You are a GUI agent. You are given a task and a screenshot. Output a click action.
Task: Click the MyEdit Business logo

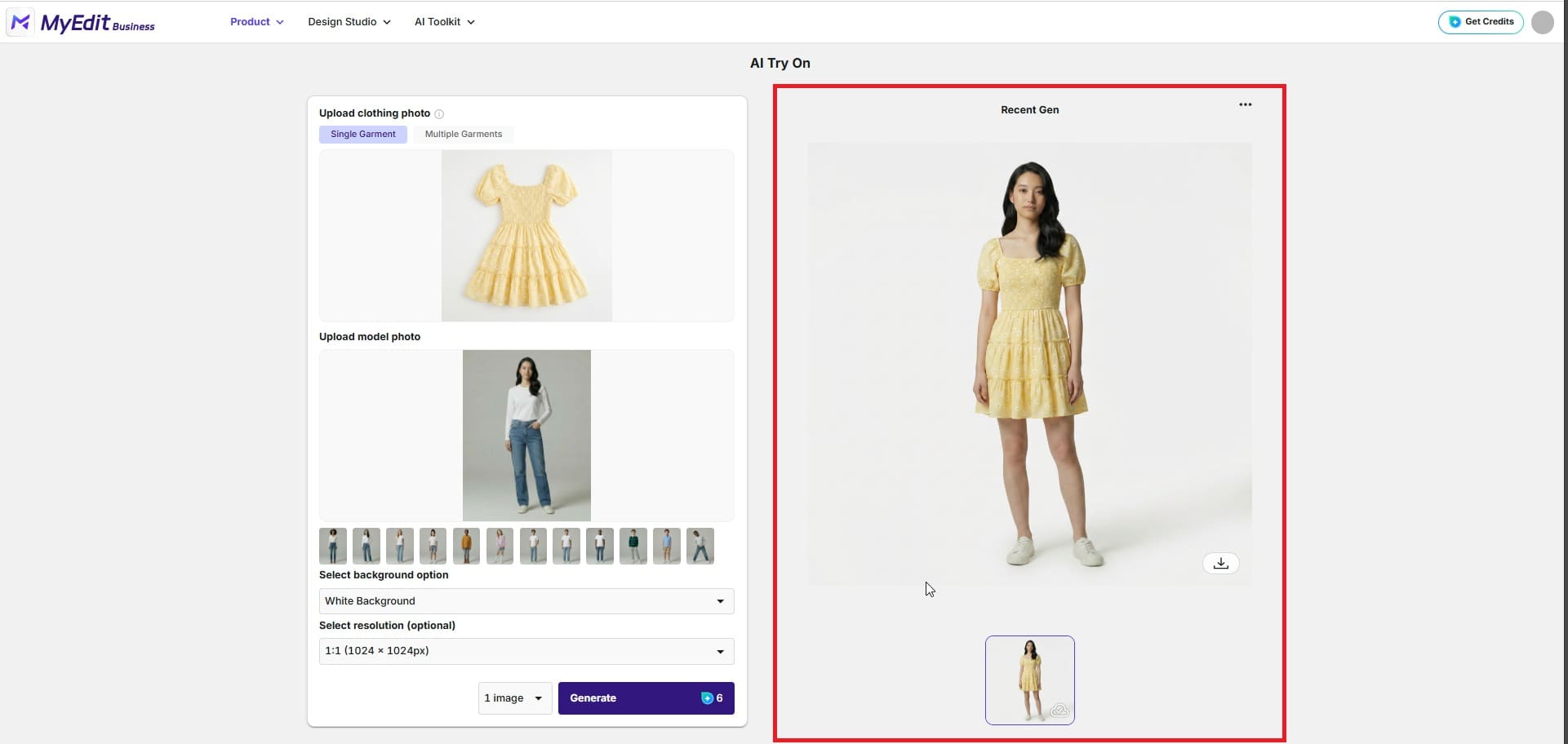80,22
